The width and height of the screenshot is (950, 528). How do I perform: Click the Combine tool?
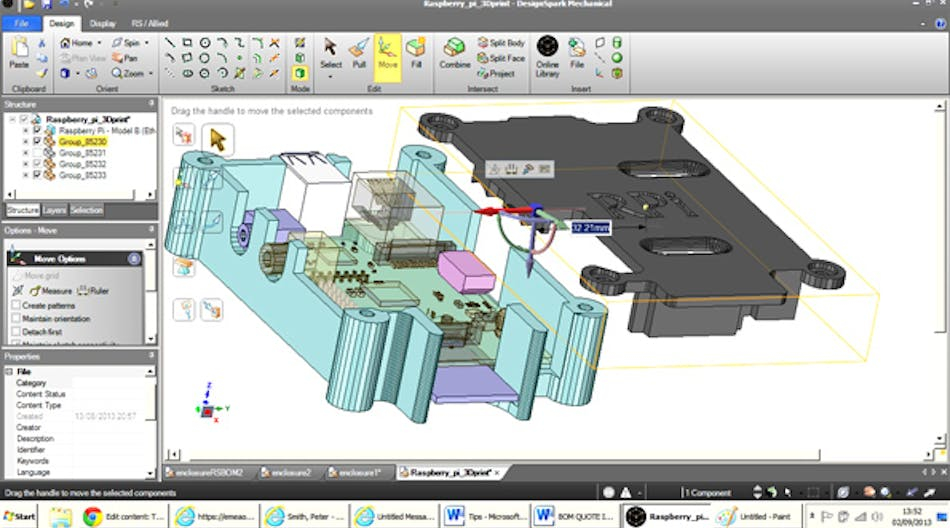454,55
